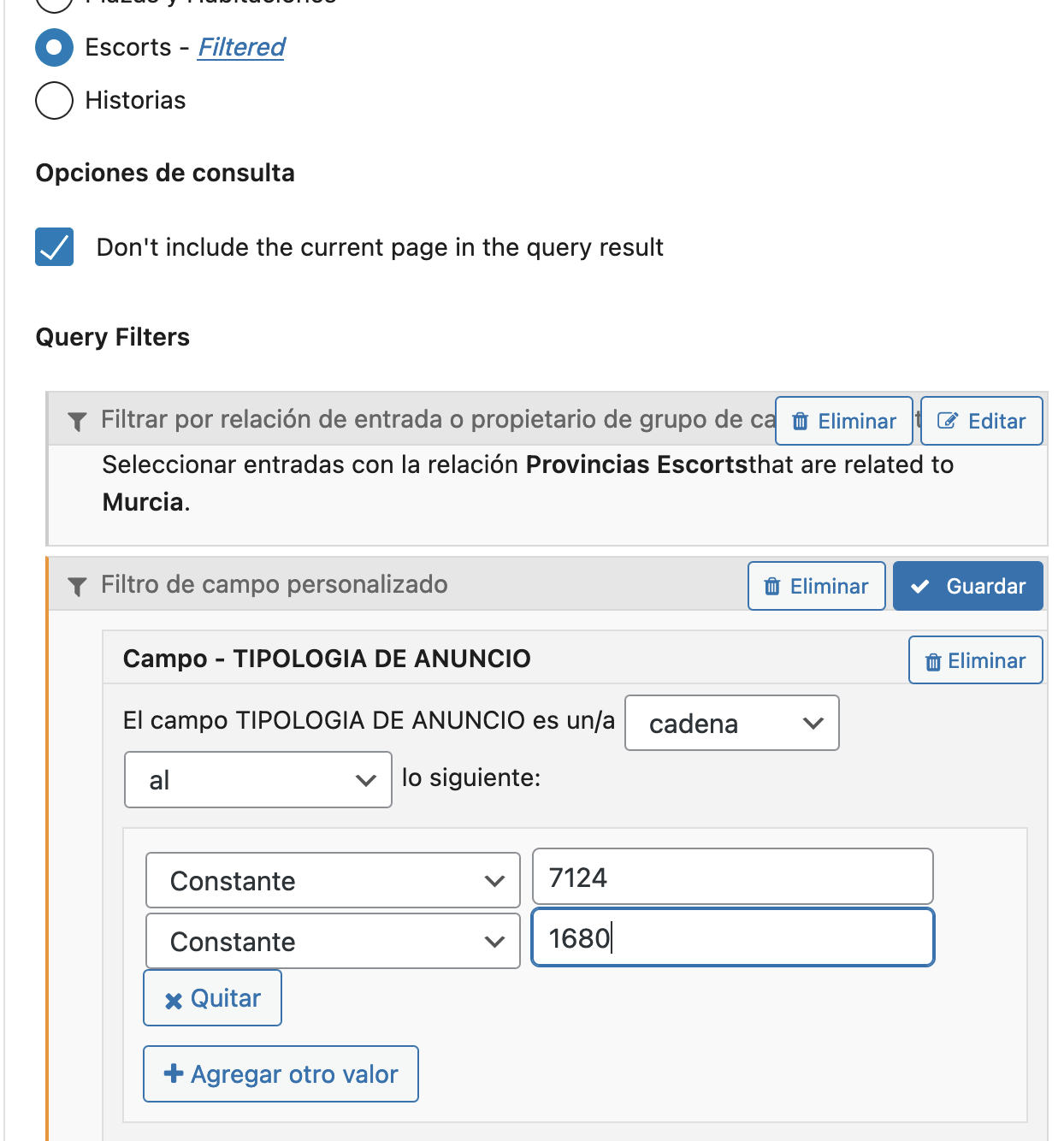The height and width of the screenshot is (1141, 1064).
Task: Open the second Constante dropdown
Action: pos(333,941)
